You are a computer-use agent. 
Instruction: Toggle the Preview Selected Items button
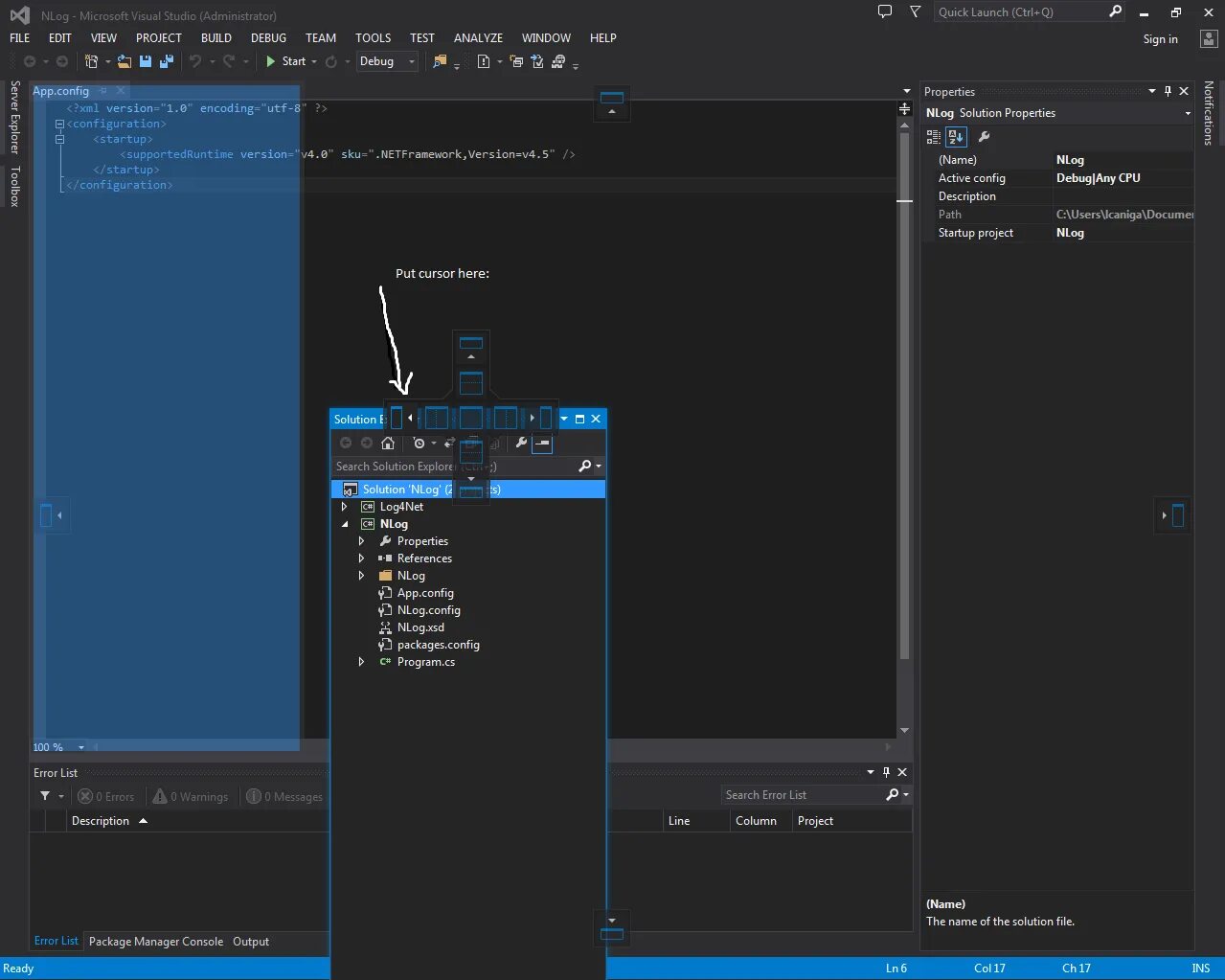[542, 443]
